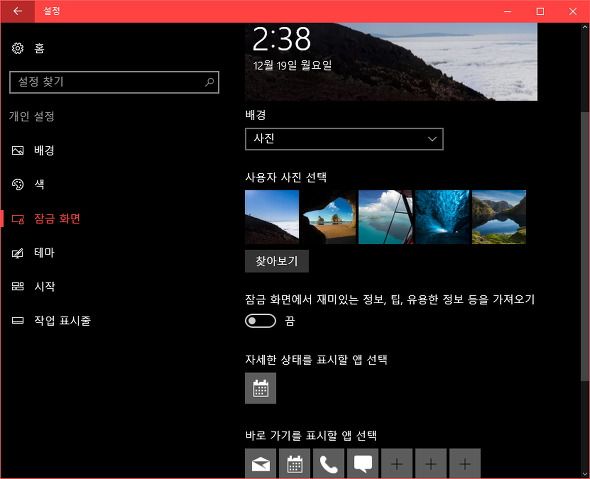This screenshot has width=590, height=479.
Task: Click the scrollbar down arrow
Action: [585, 474]
